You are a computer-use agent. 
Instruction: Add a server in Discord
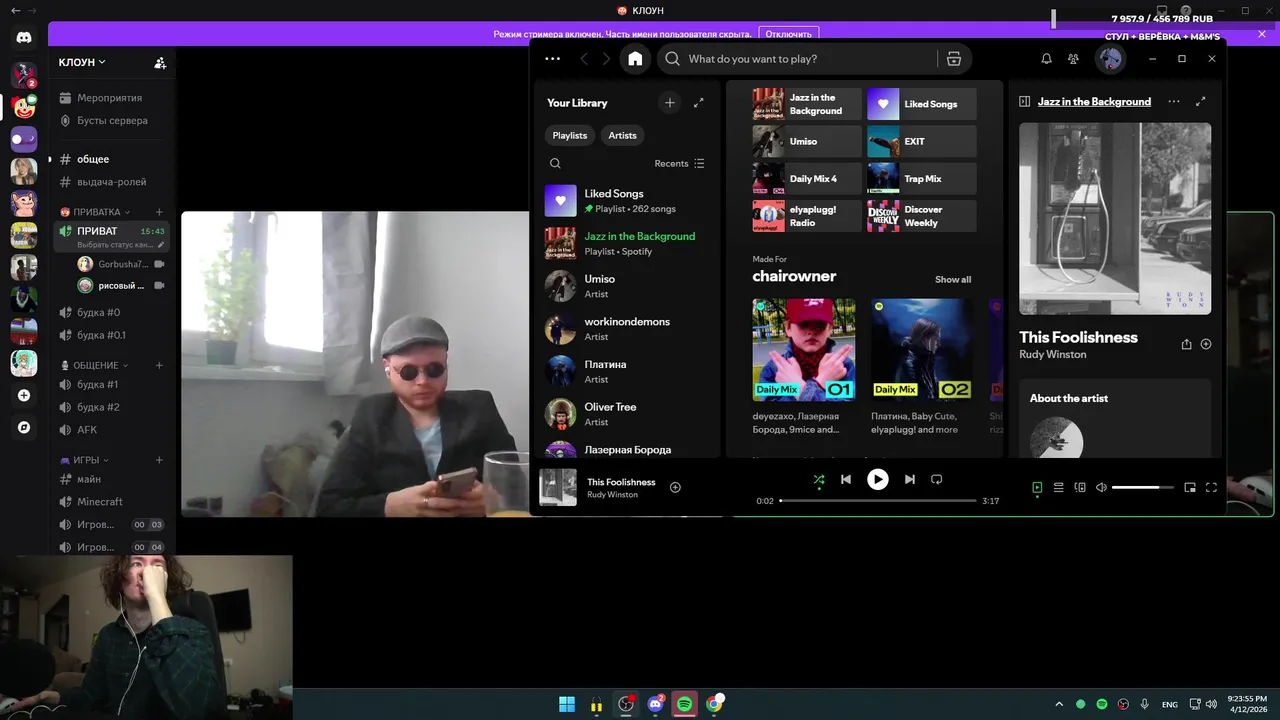coord(24,395)
